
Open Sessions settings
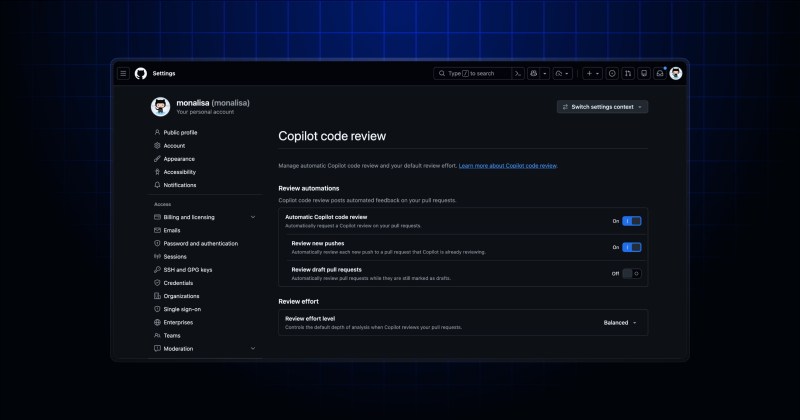click(175, 256)
